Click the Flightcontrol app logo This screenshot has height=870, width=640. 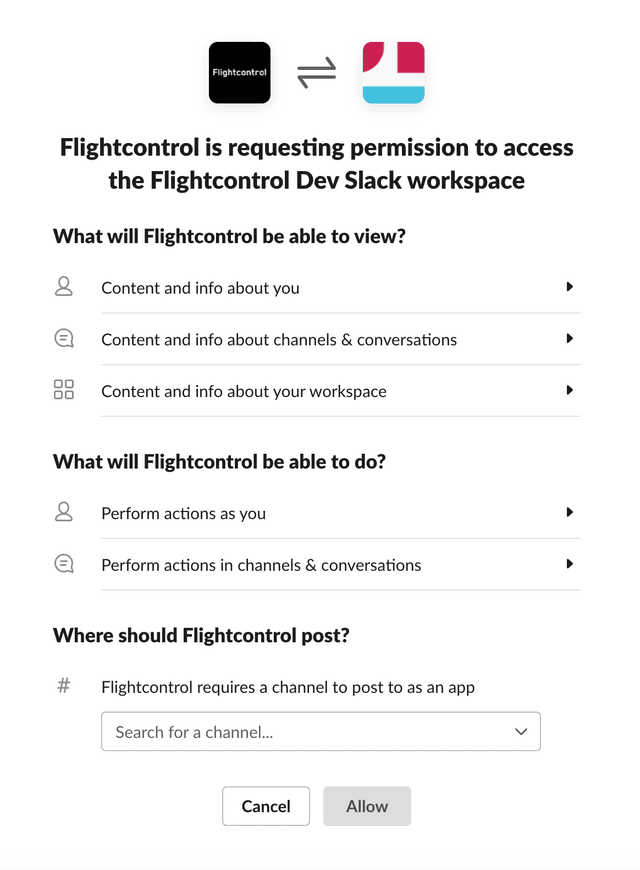(239, 73)
